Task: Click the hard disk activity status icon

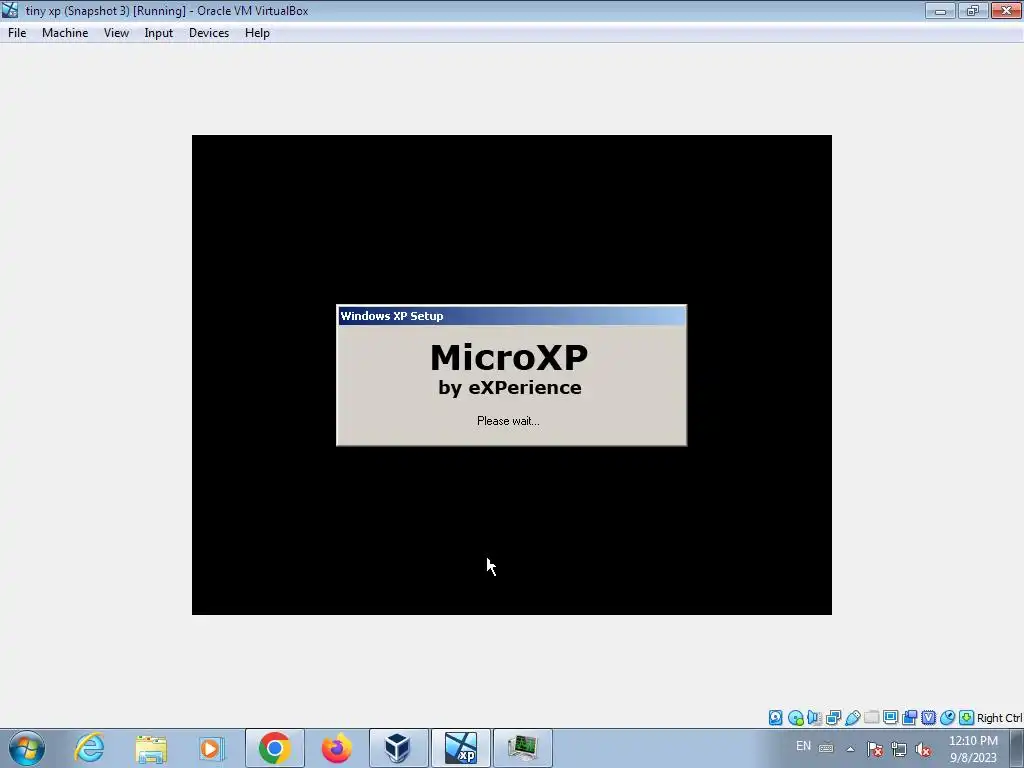Action: tap(775, 718)
